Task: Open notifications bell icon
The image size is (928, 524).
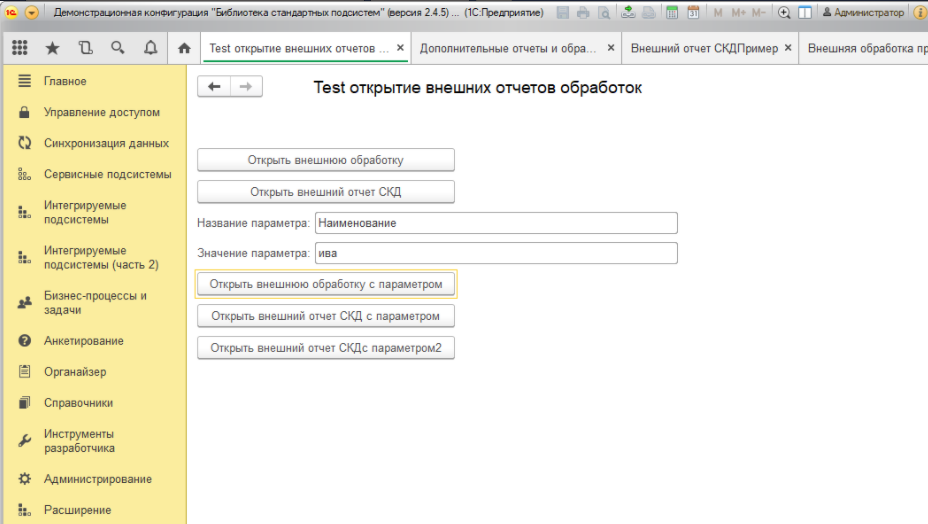Action: coord(151,48)
